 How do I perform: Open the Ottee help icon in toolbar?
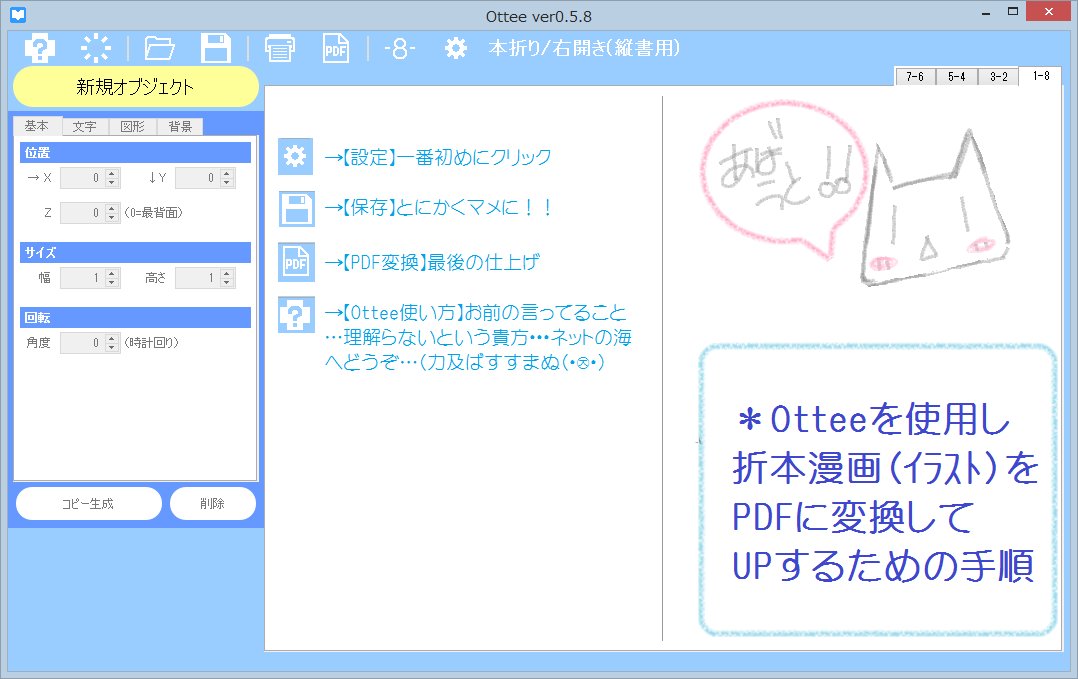[40, 49]
